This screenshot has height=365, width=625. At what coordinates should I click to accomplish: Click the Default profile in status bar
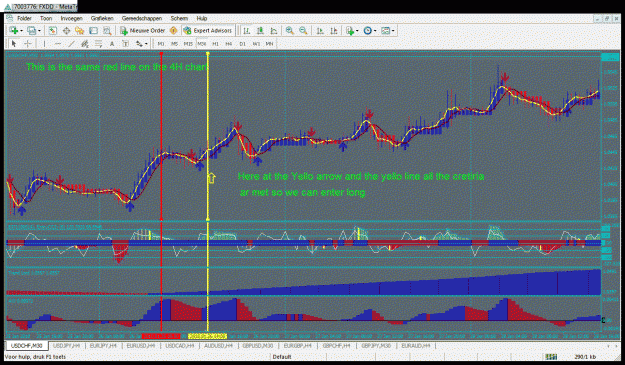click(x=282, y=357)
